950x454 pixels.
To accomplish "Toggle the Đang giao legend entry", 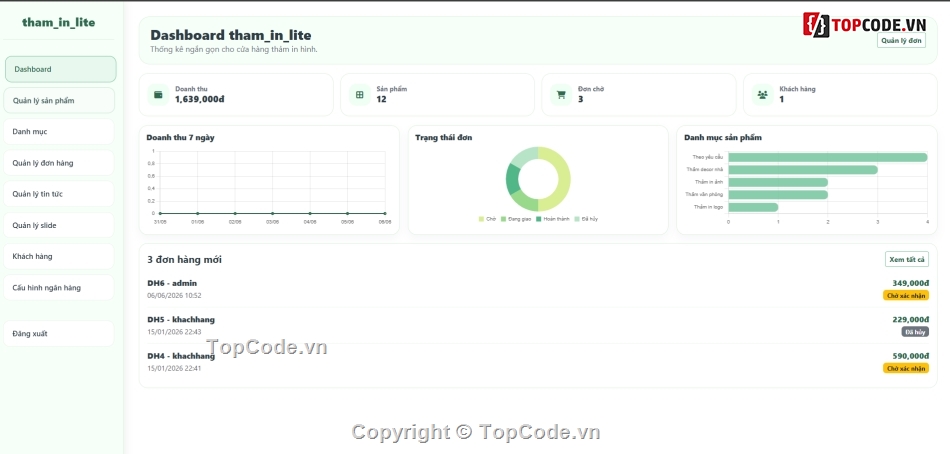I will pos(516,219).
